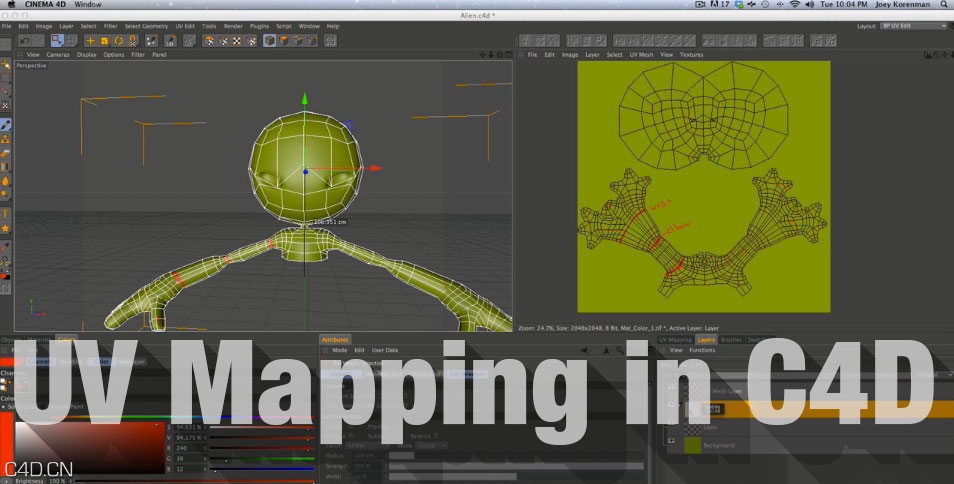Click the viewport pan arrows icon
Screen dimensions: 954x484
(x=482, y=55)
